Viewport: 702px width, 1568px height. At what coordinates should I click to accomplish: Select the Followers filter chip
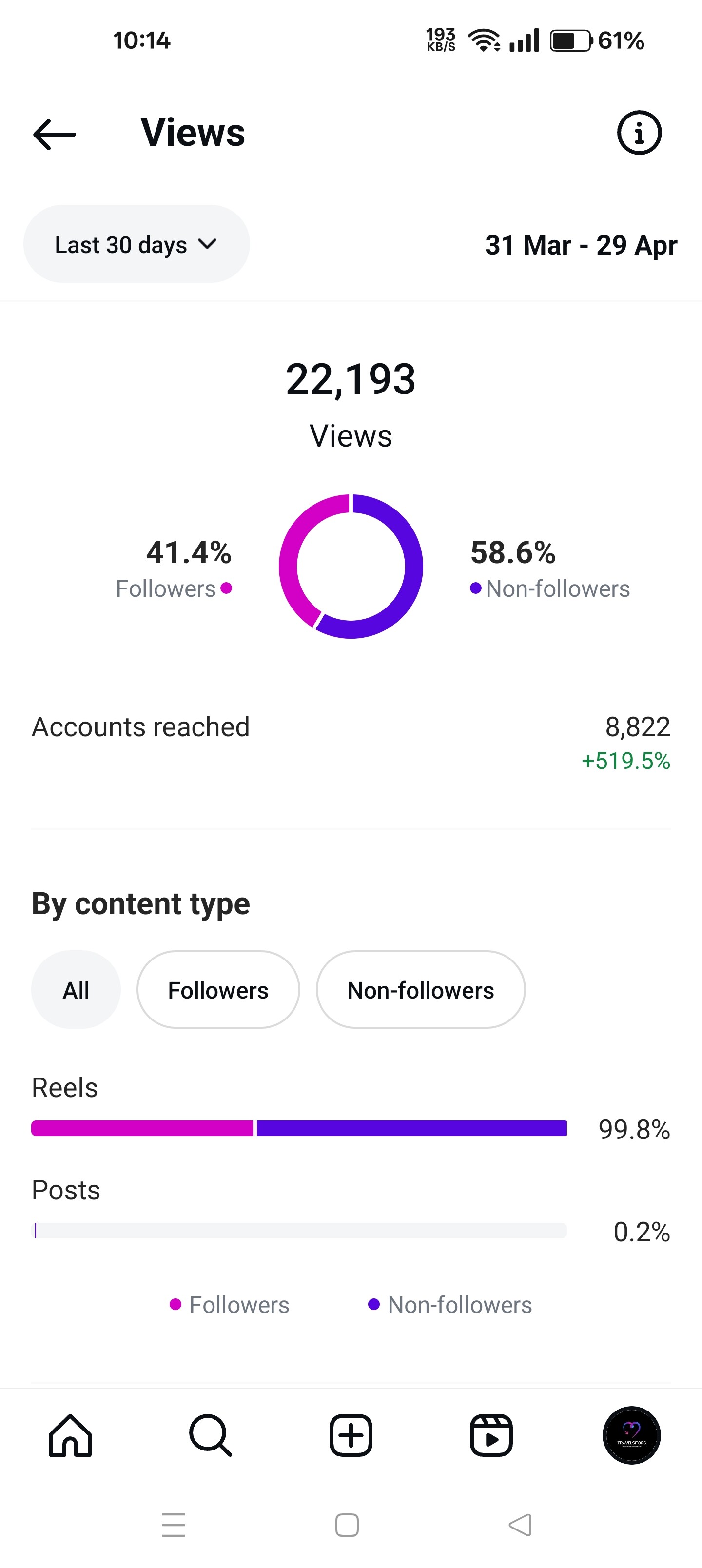coord(218,990)
